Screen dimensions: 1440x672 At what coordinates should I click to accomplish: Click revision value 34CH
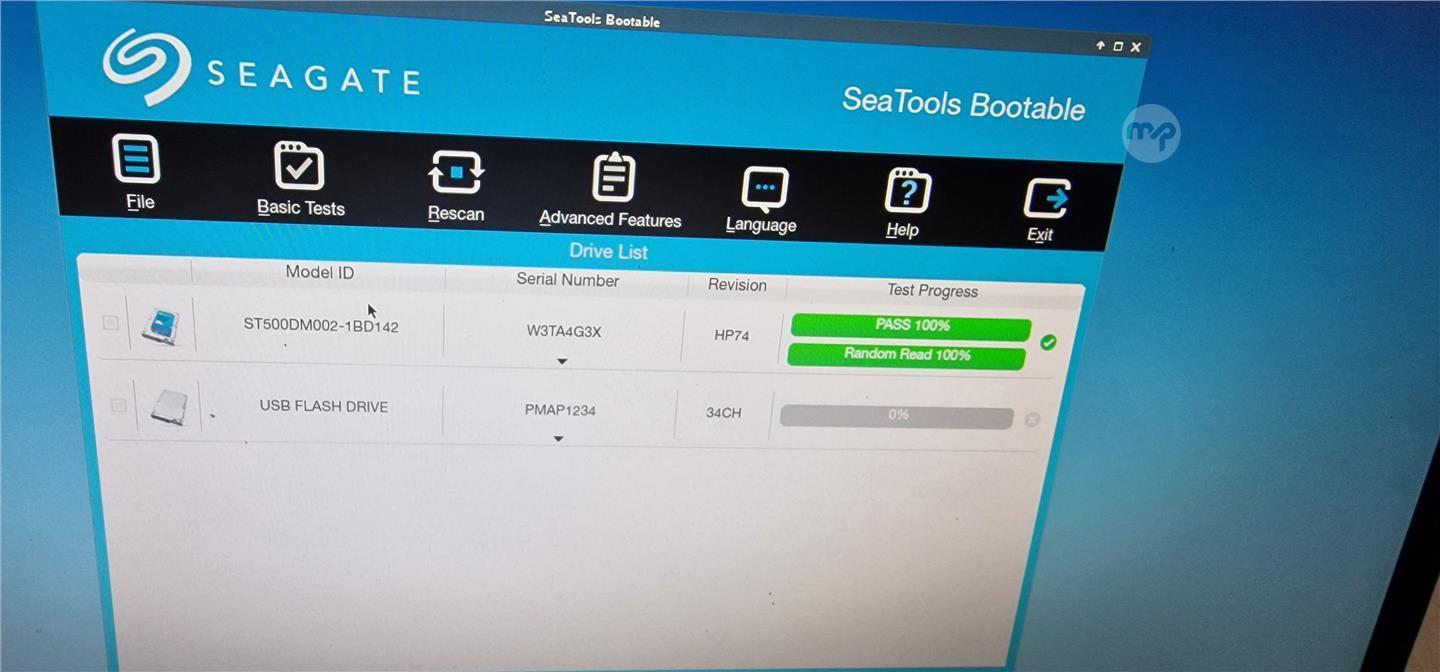pos(724,412)
